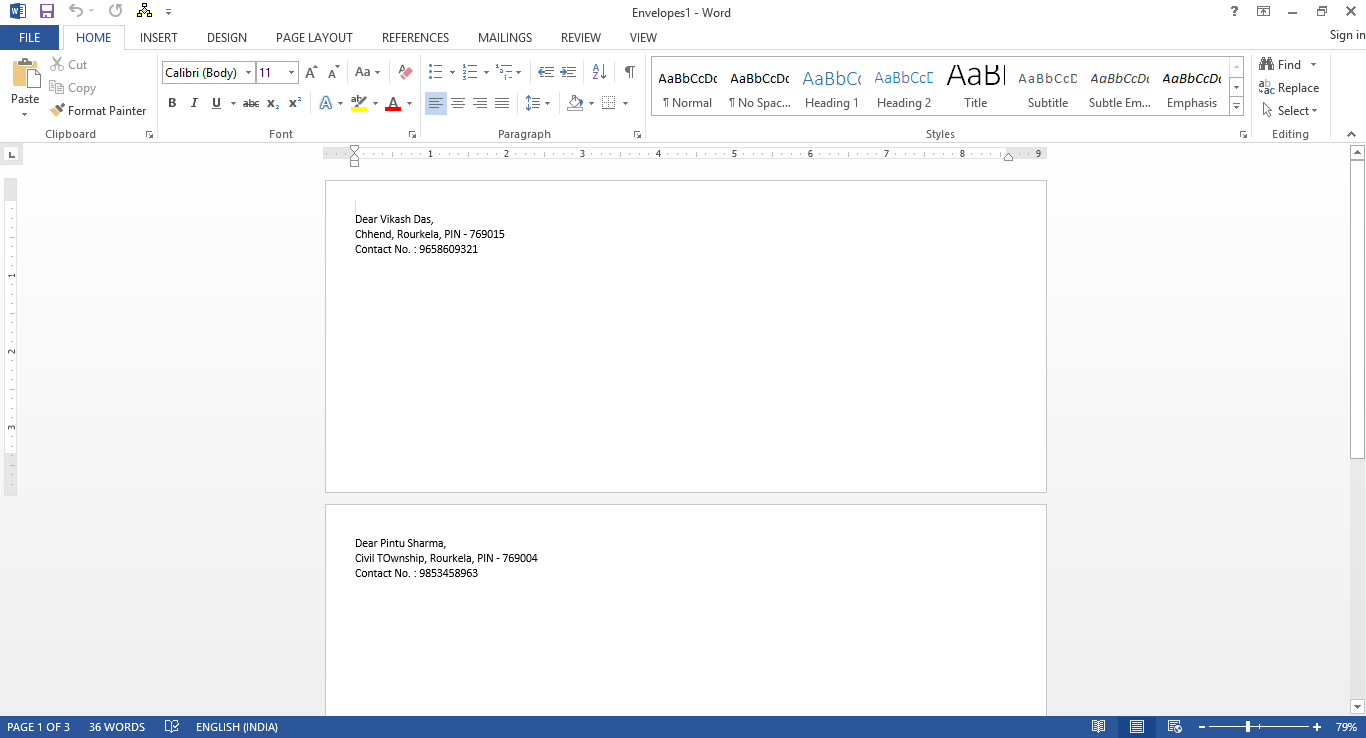Clear all formatting with the eraser icon

(x=405, y=73)
